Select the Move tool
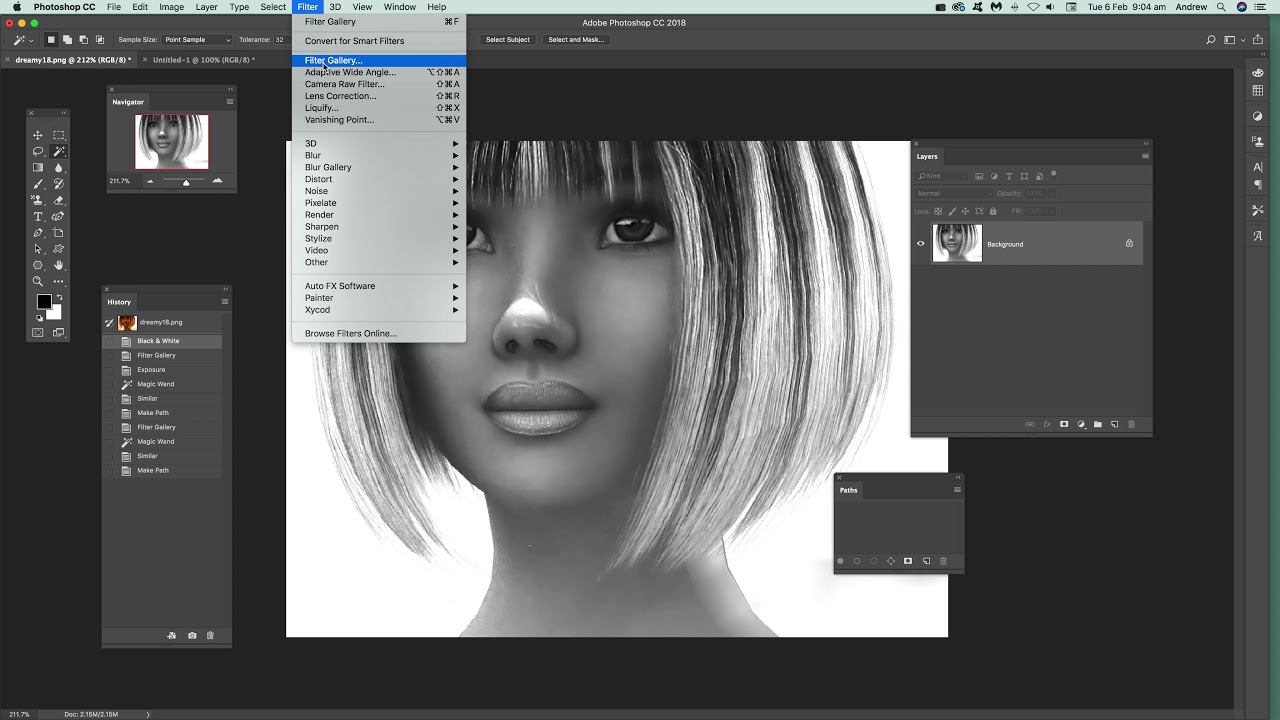The height and width of the screenshot is (720, 1280). click(38, 135)
